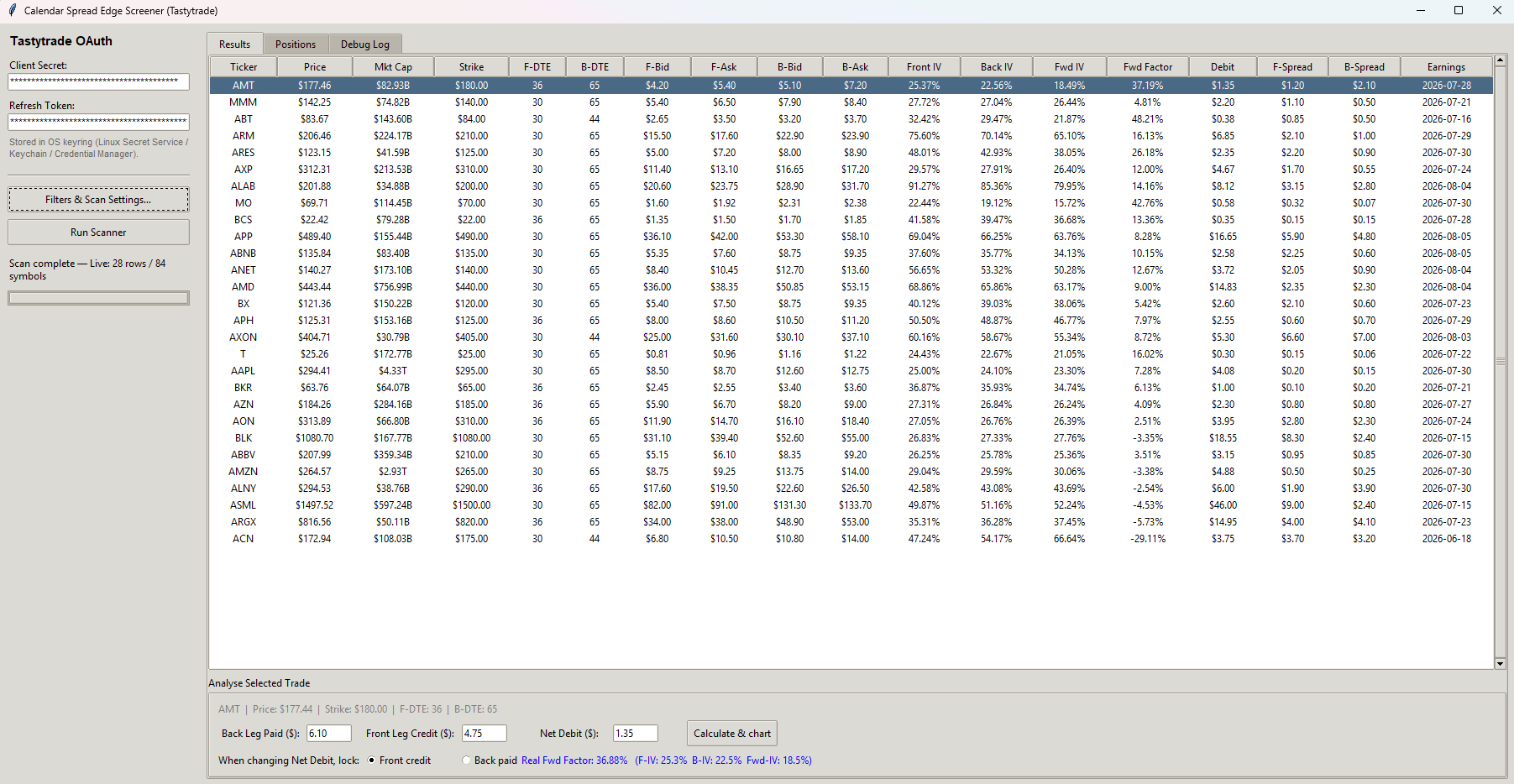Viewport: 1514px width, 784px height.
Task: Open the Debug Log tab
Action: tap(365, 44)
